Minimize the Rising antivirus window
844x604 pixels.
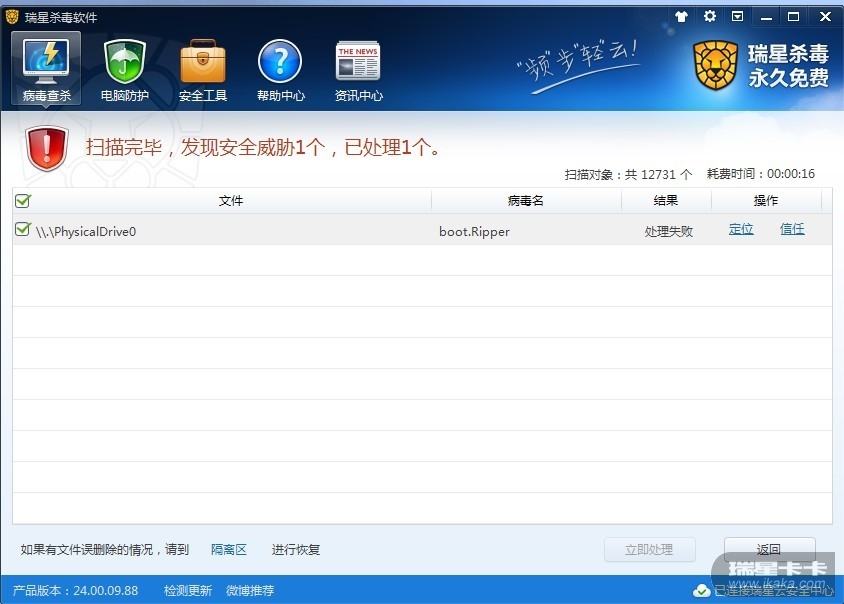point(766,17)
